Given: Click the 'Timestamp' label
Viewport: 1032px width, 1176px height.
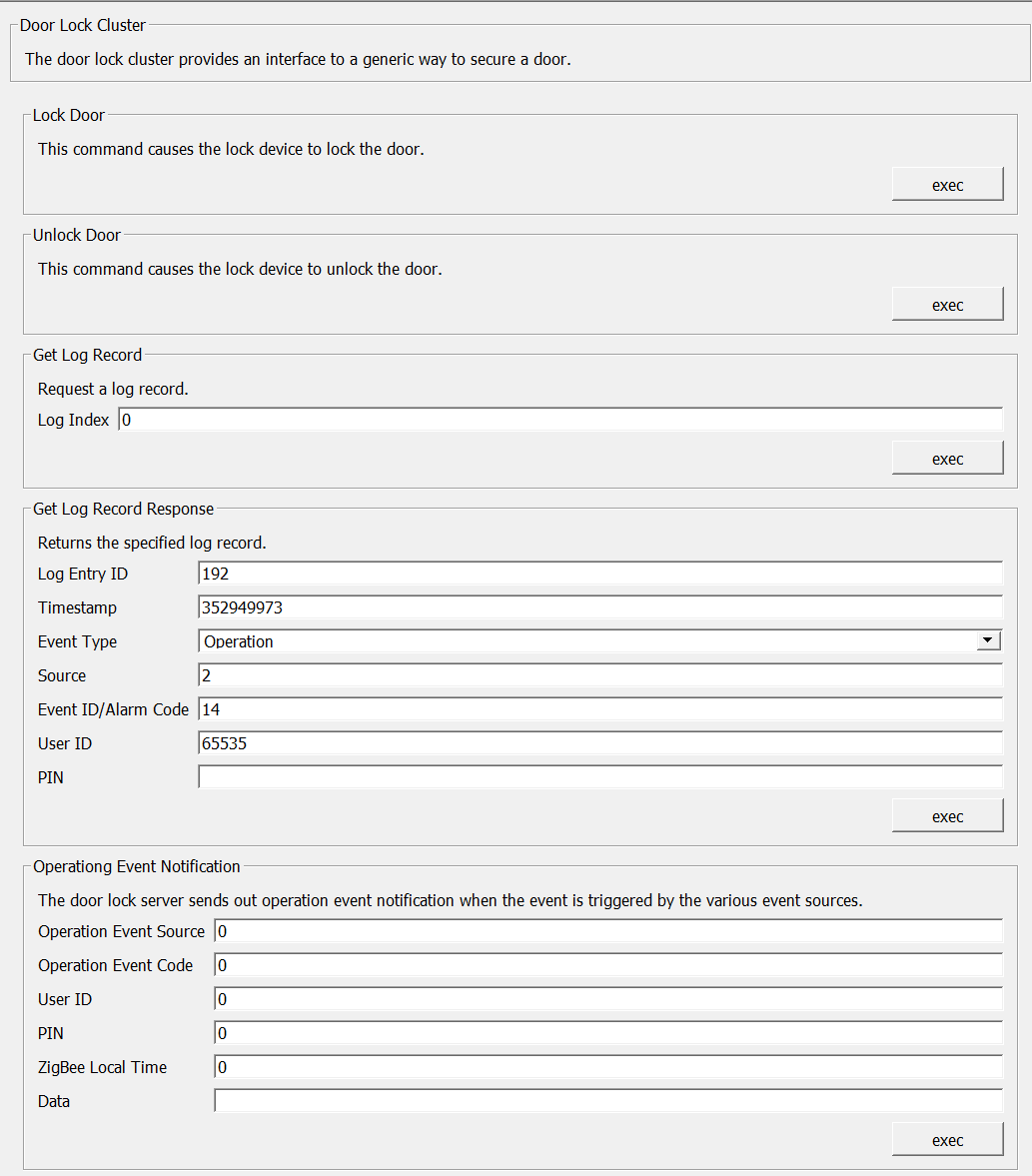Looking at the screenshot, I should tap(77, 607).
